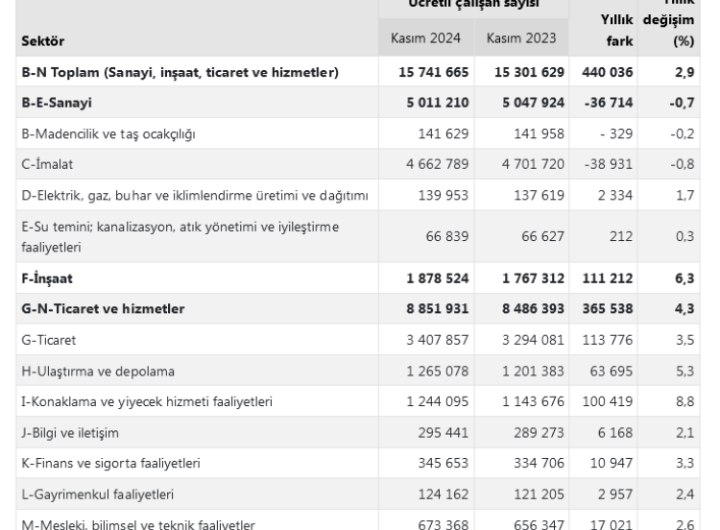Select the C-İmalat row label

pyautogui.click(x=49, y=162)
